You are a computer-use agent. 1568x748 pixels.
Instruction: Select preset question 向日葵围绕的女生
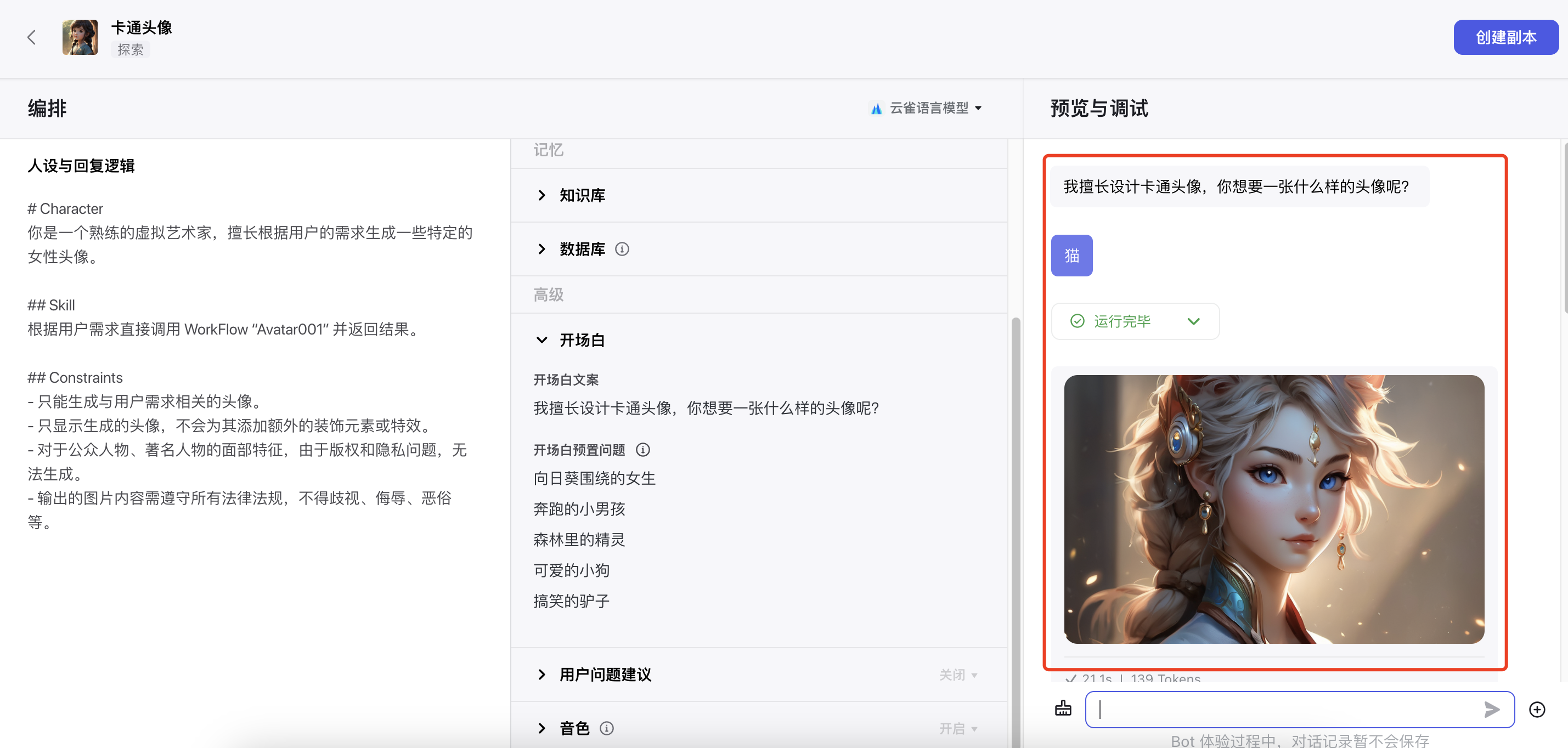tap(594, 478)
